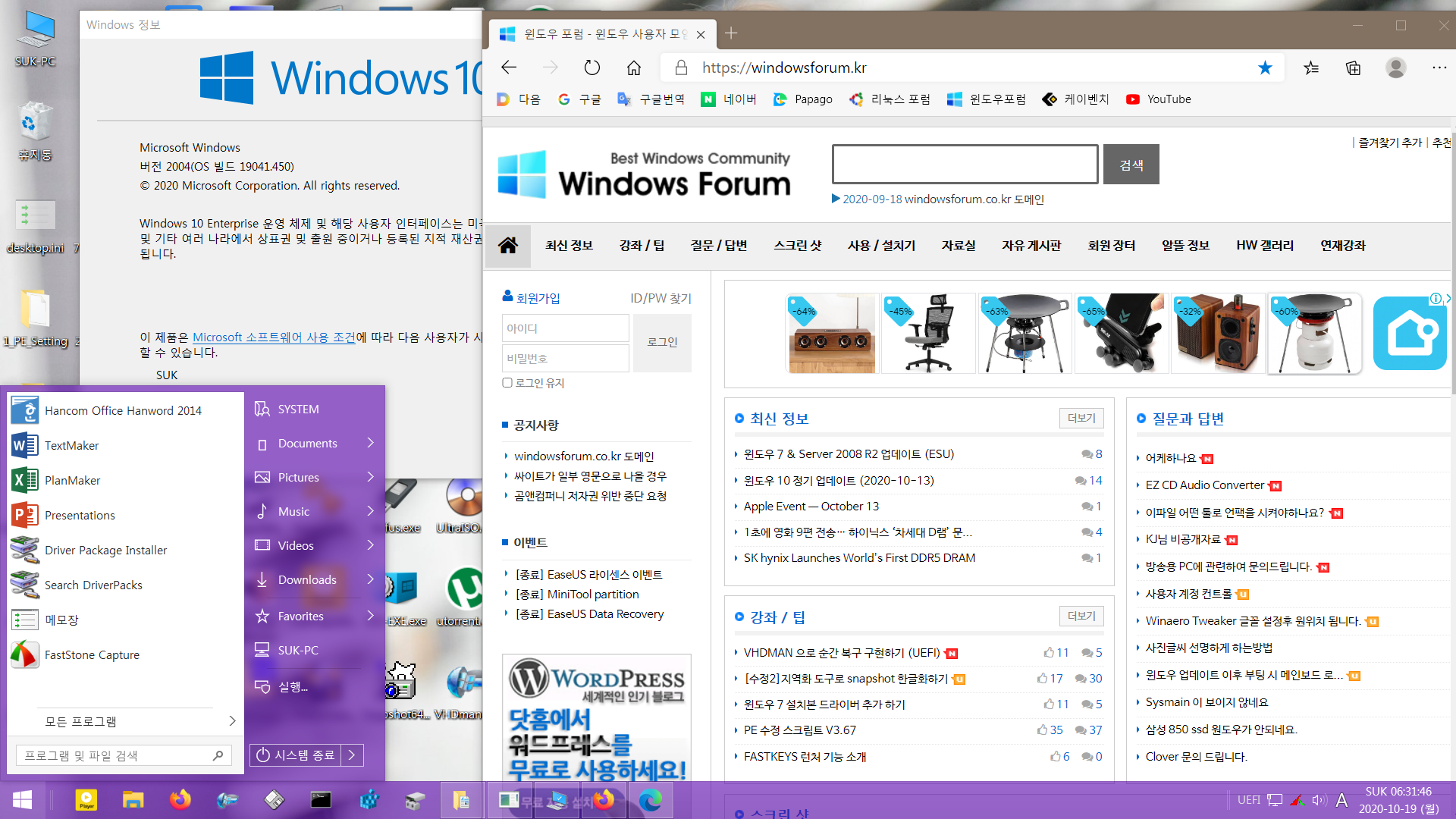Switch to Microsoft Edge on taskbar
1456x819 pixels.
[x=651, y=800]
